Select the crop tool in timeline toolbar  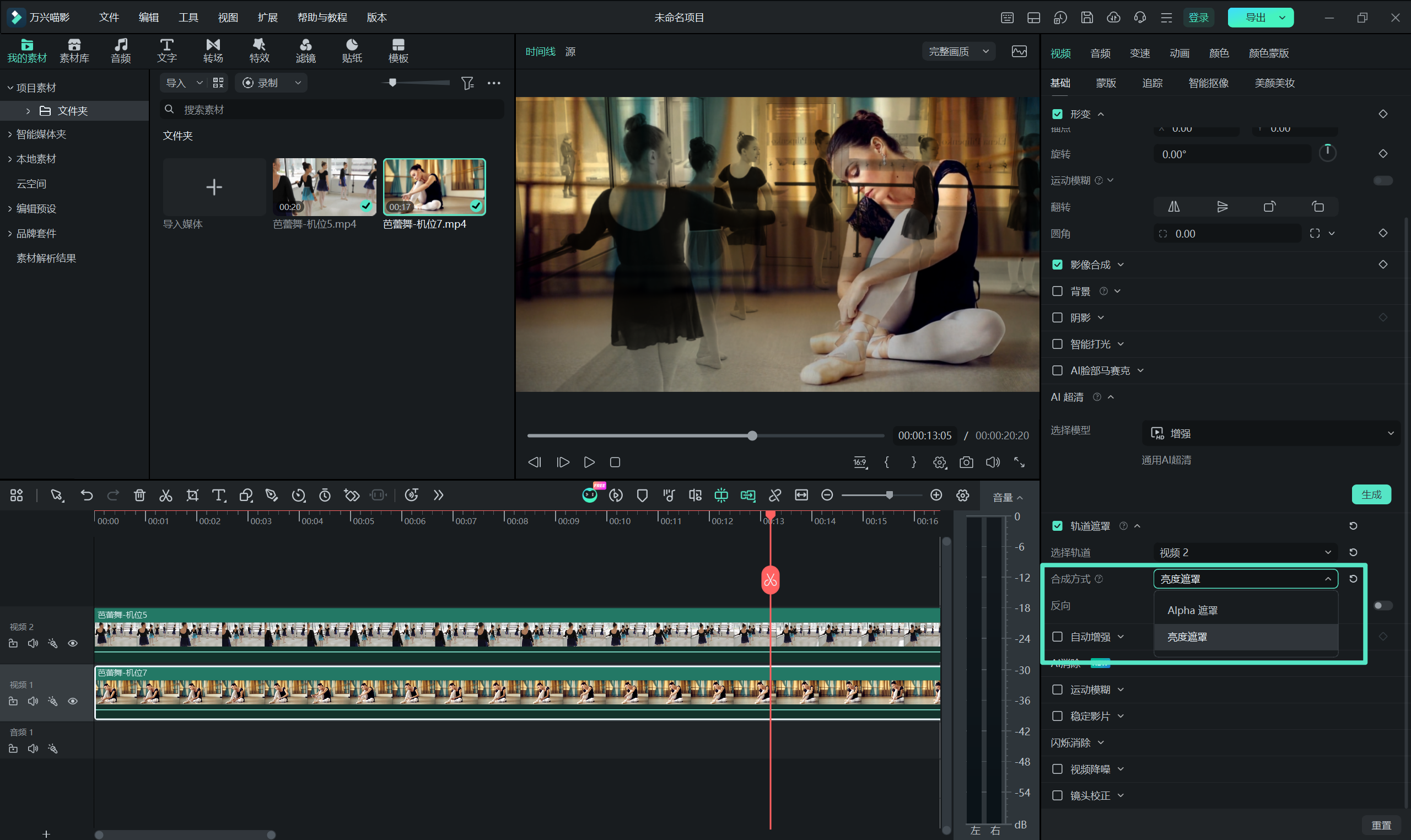tap(192, 496)
